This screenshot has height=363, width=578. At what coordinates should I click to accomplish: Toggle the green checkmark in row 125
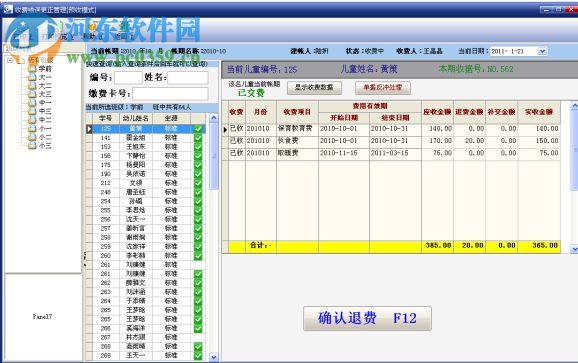198,129
